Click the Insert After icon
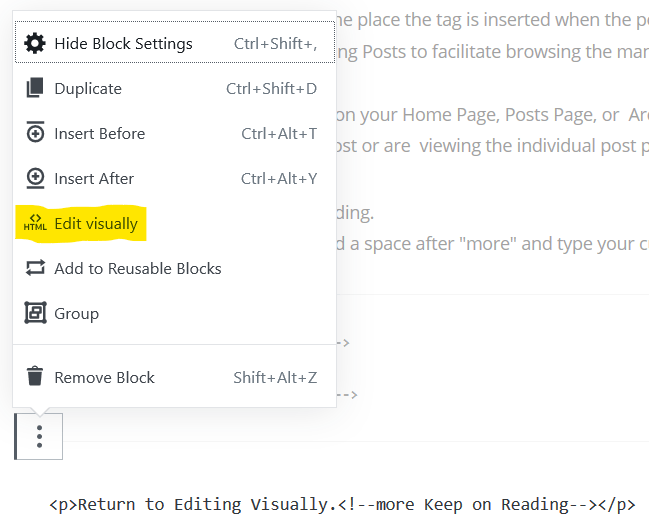The image size is (649, 526). pyautogui.click(x=35, y=179)
